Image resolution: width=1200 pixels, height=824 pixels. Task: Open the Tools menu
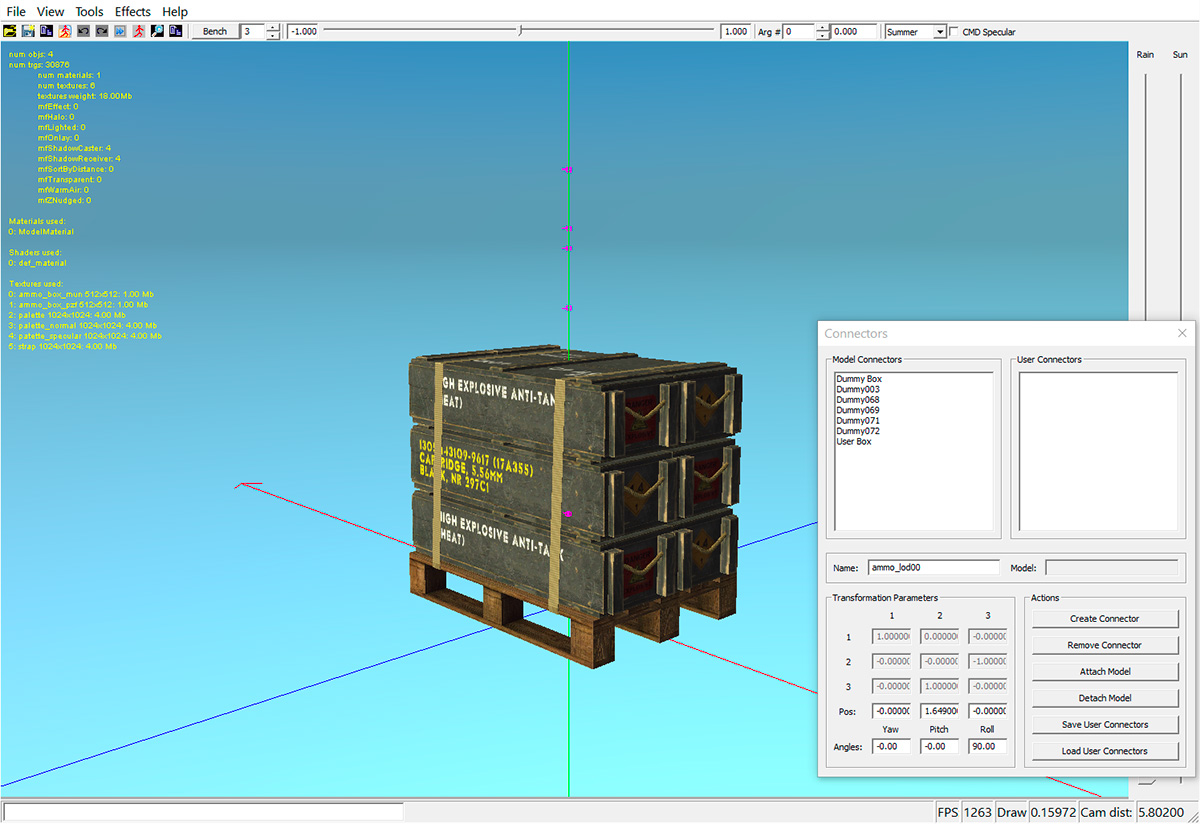tap(89, 11)
